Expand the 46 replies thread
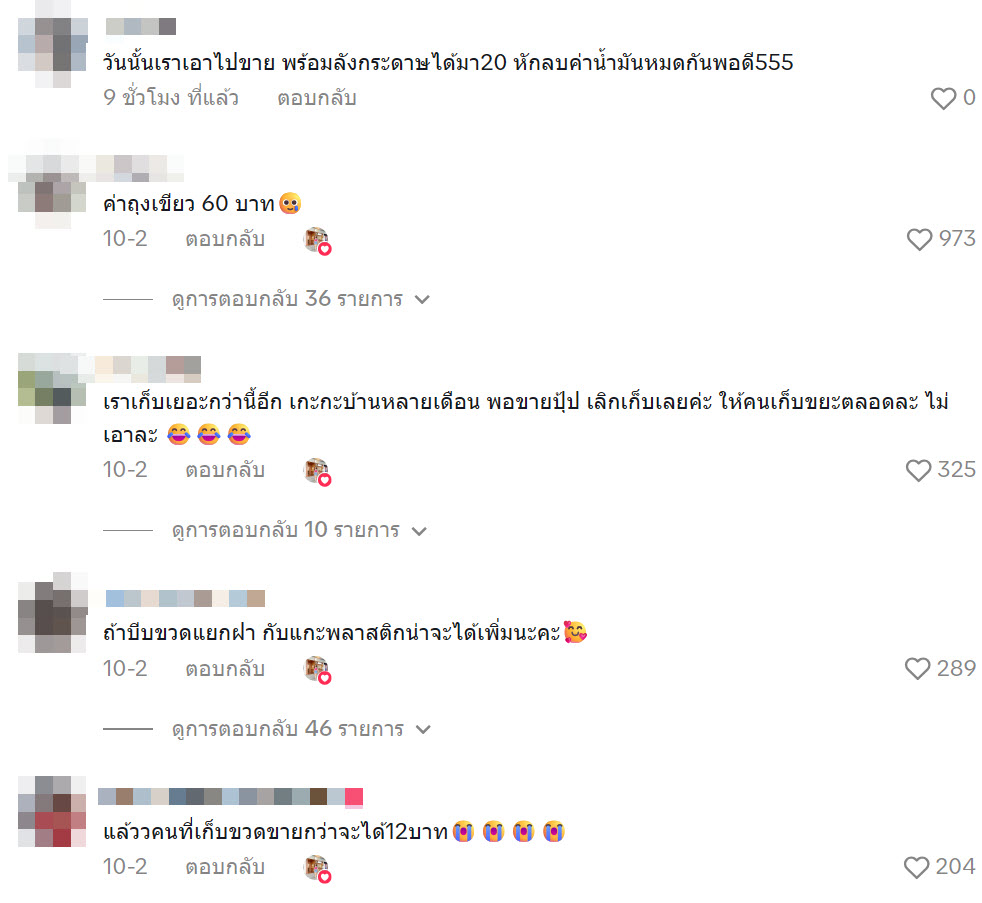Screen dimensions: 982x903 (x=301, y=729)
